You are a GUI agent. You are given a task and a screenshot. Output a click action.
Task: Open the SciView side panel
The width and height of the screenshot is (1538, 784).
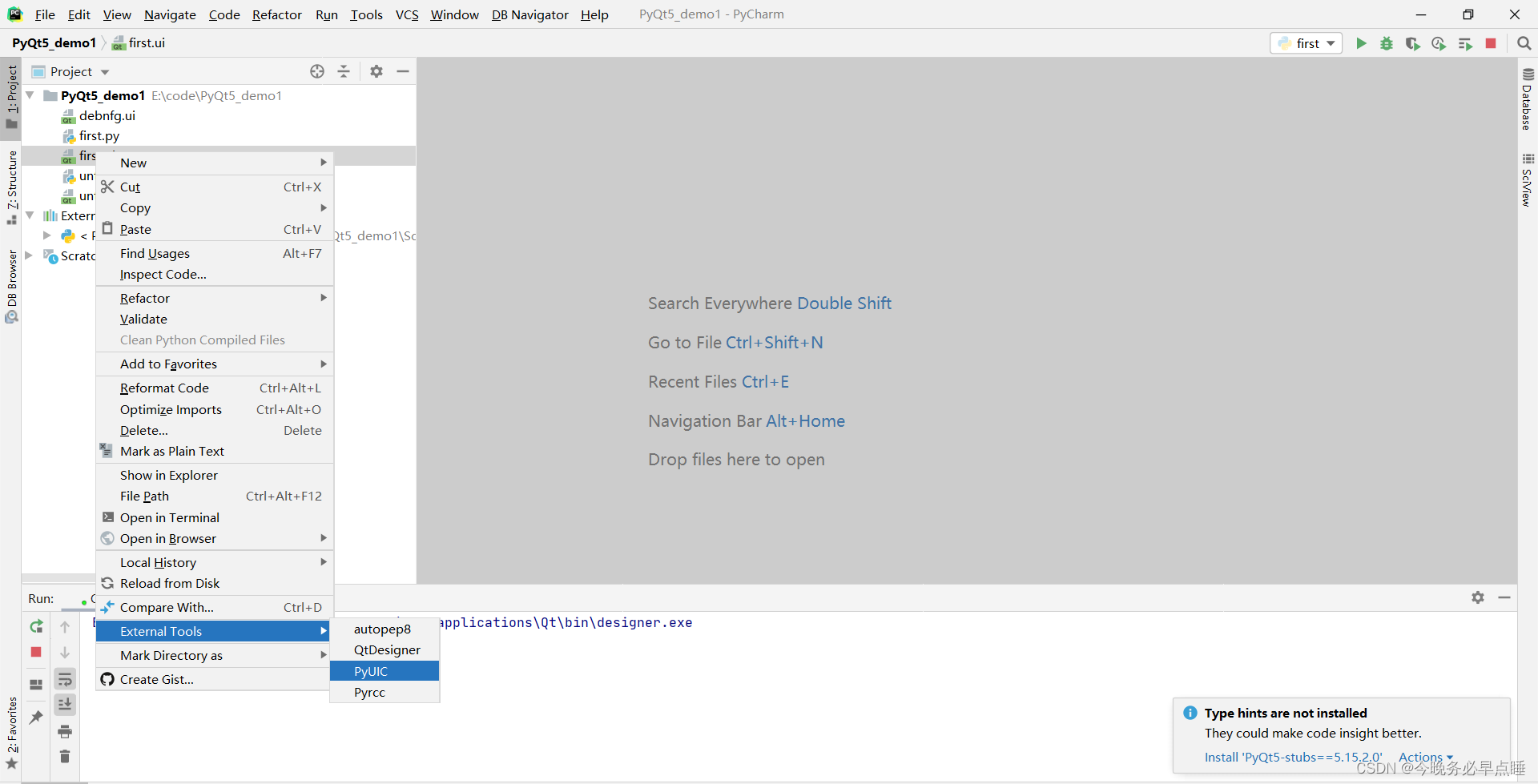pos(1528,179)
